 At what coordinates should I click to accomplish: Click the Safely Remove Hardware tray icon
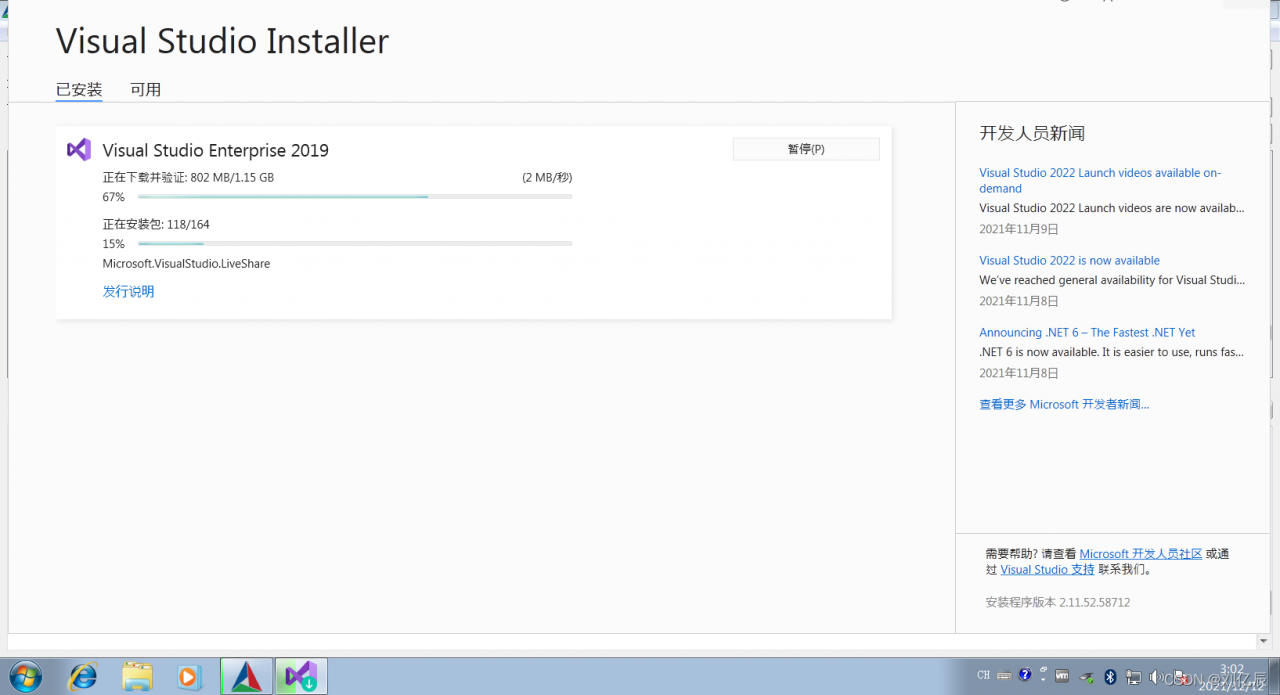tap(1087, 677)
